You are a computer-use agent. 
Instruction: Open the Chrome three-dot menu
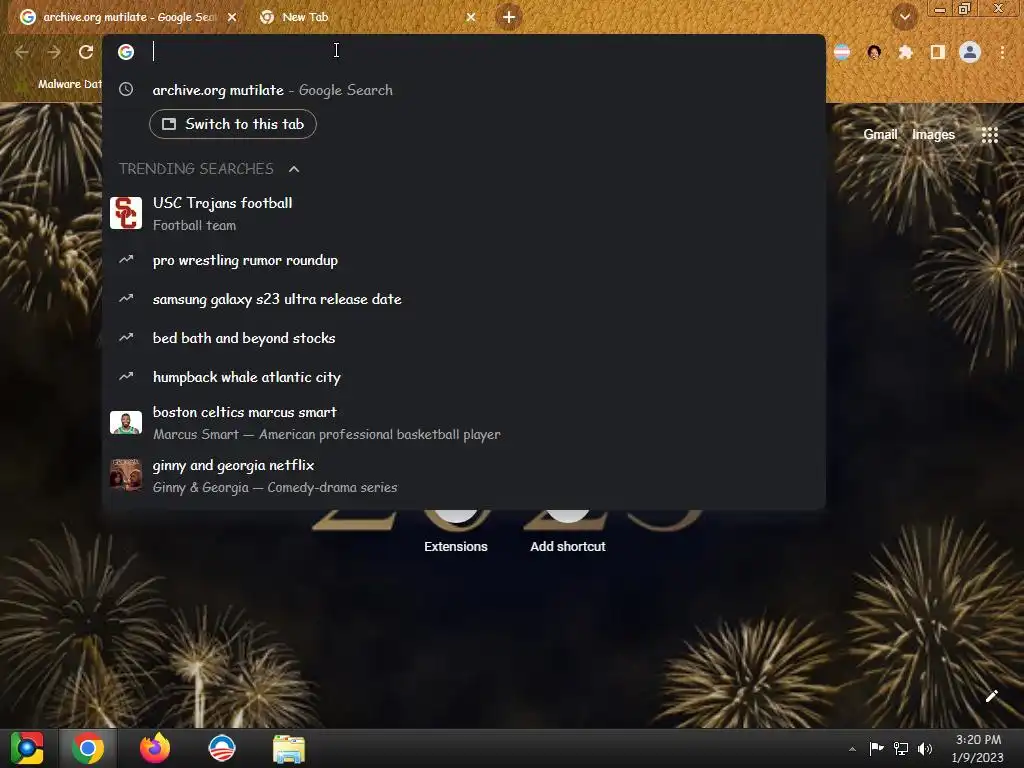(x=1002, y=52)
